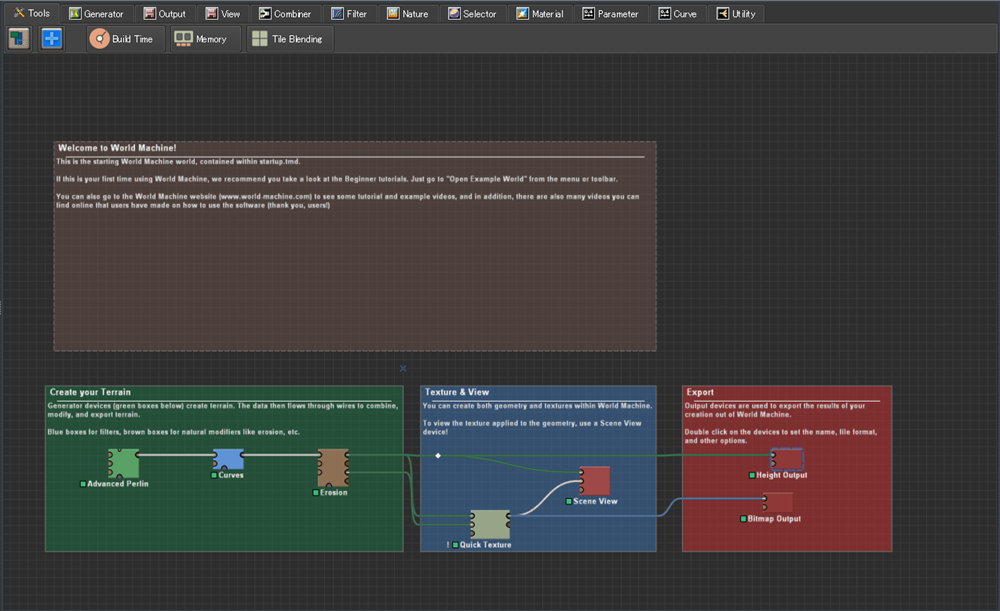Image resolution: width=1000 pixels, height=611 pixels.
Task: Click the Create your Terrain group title
Action: click(x=90, y=392)
